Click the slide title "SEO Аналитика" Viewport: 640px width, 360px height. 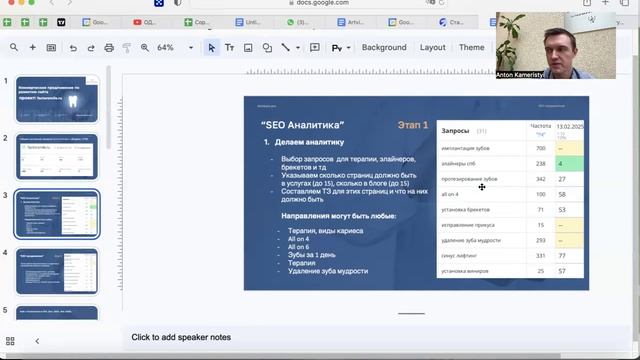pyautogui.click(x=302, y=125)
